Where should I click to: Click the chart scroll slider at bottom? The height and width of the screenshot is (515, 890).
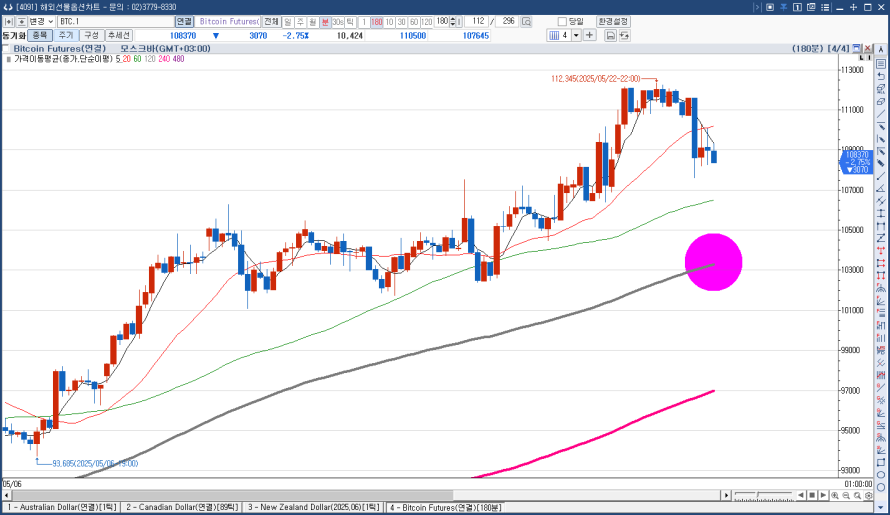point(760,495)
